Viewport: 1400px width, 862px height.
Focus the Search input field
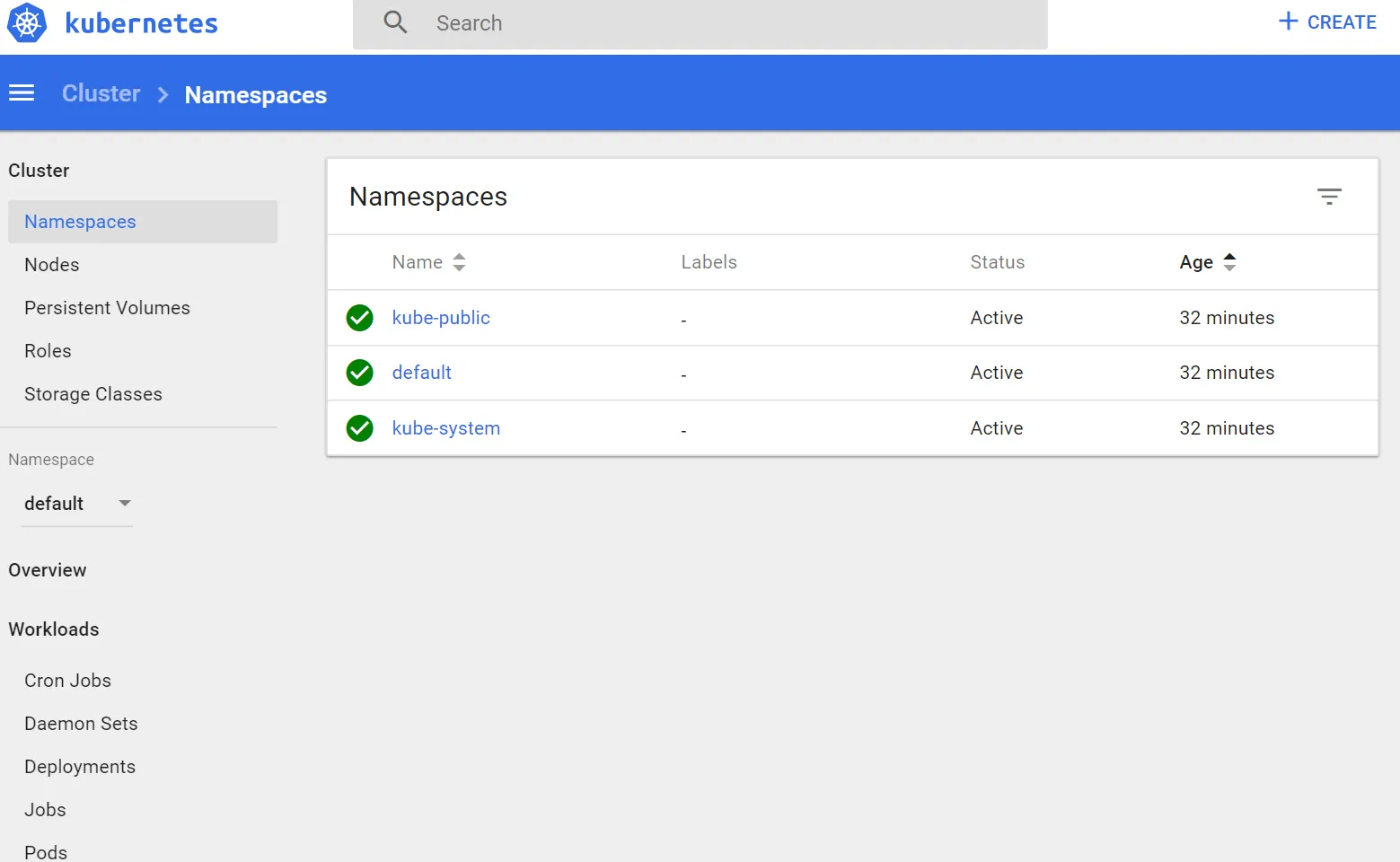pos(700,23)
